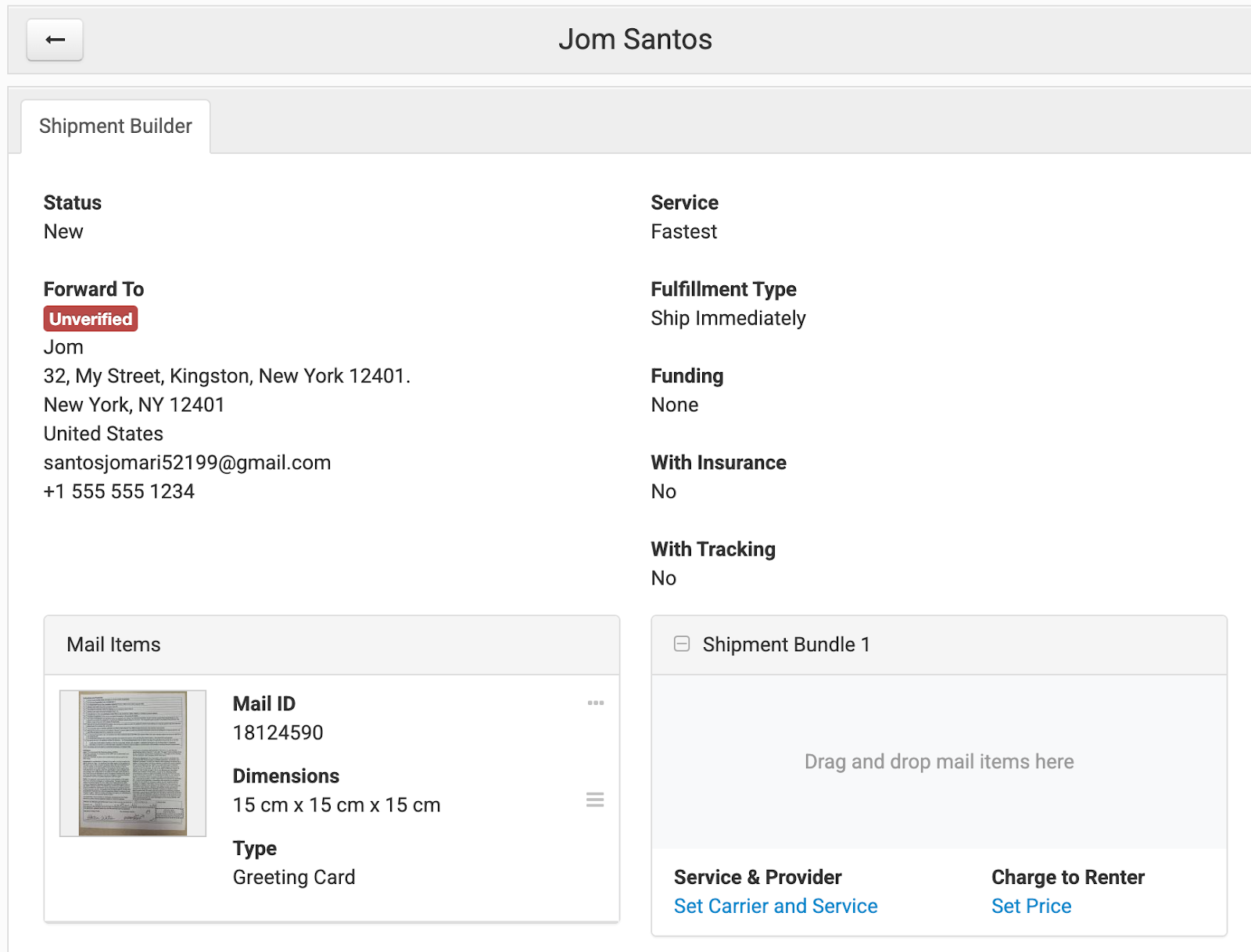Click the 15 cm dimensions value
Screen dimensions: 1251x952
(336, 805)
